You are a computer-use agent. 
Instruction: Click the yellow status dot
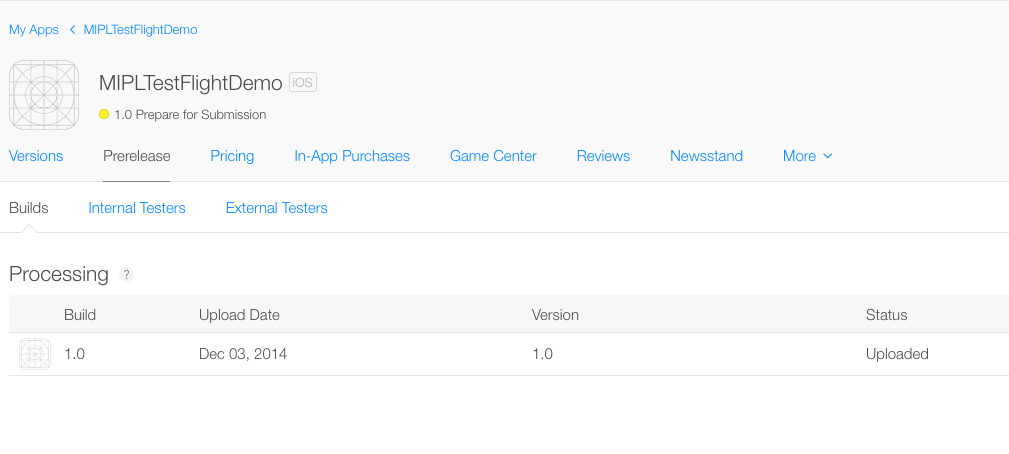(104, 114)
